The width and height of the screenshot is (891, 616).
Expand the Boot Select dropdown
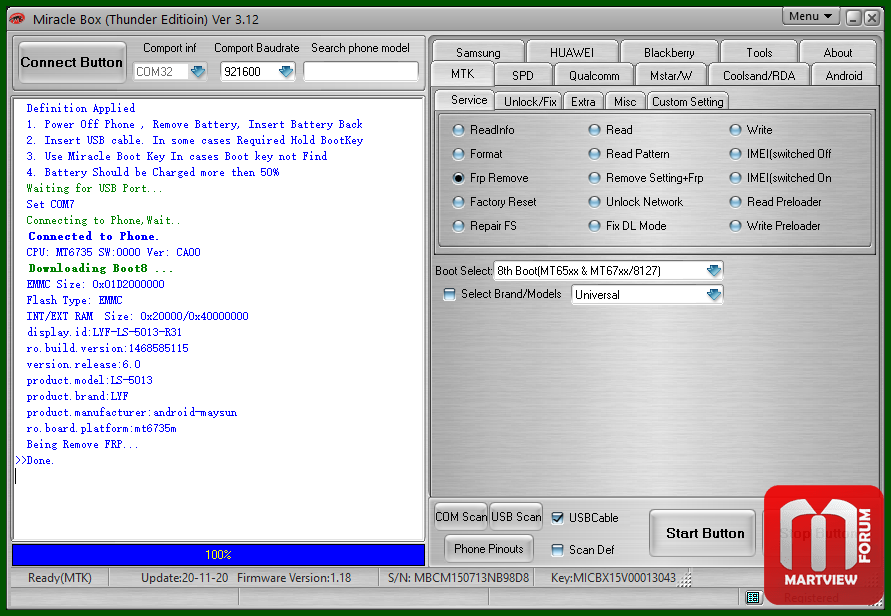714,270
